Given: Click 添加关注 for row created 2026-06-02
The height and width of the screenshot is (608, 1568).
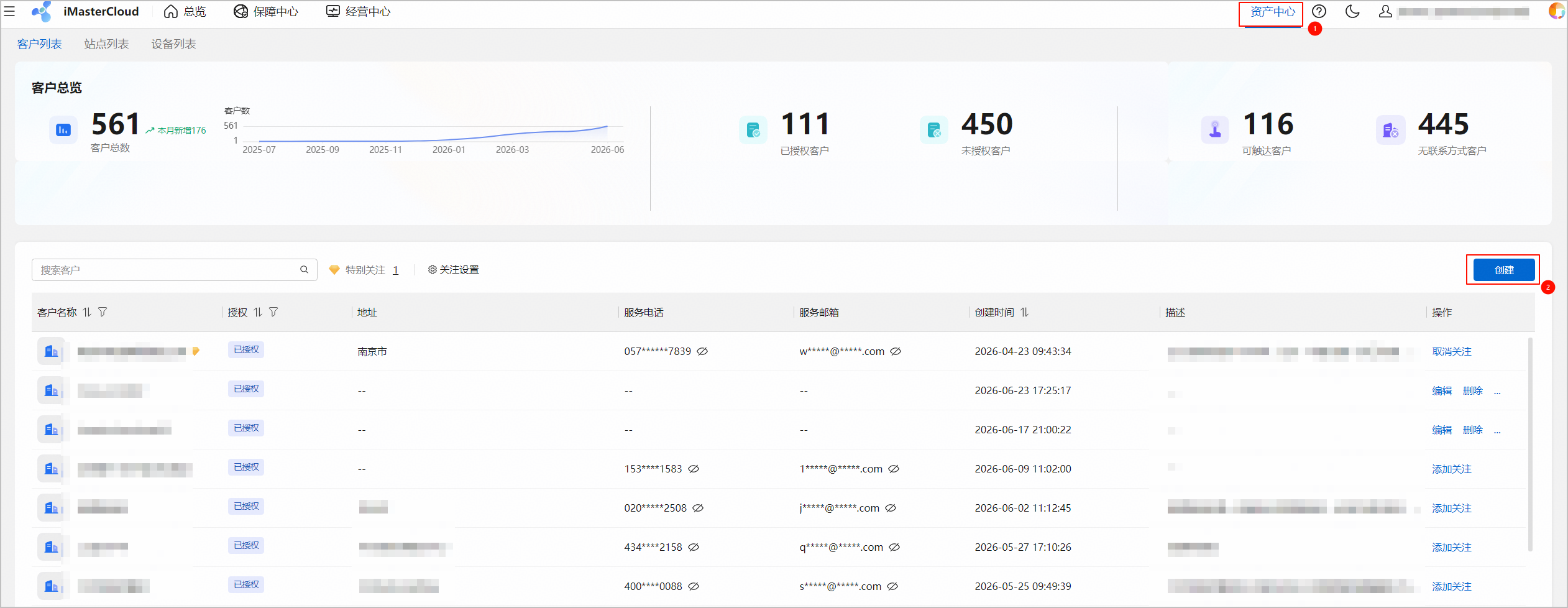Looking at the screenshot, I should click(1452, 508).
